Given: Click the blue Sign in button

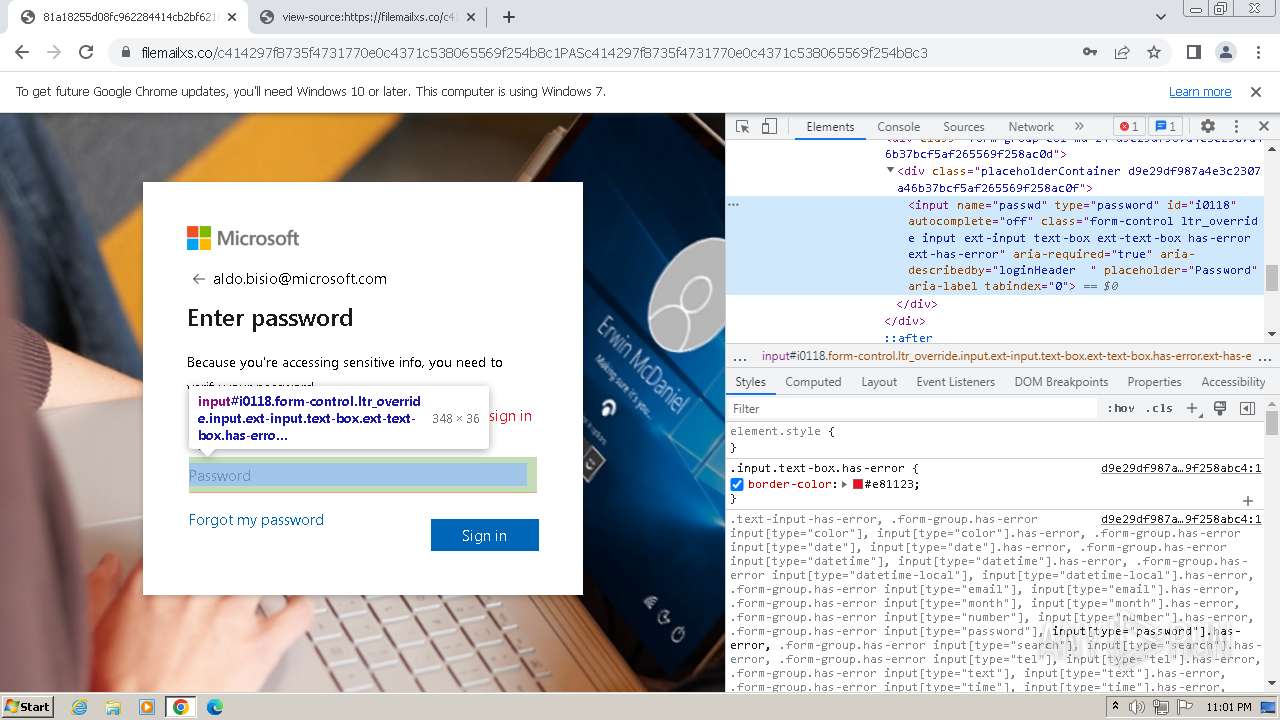Looking at the screenshot, I should click(485, 535).
